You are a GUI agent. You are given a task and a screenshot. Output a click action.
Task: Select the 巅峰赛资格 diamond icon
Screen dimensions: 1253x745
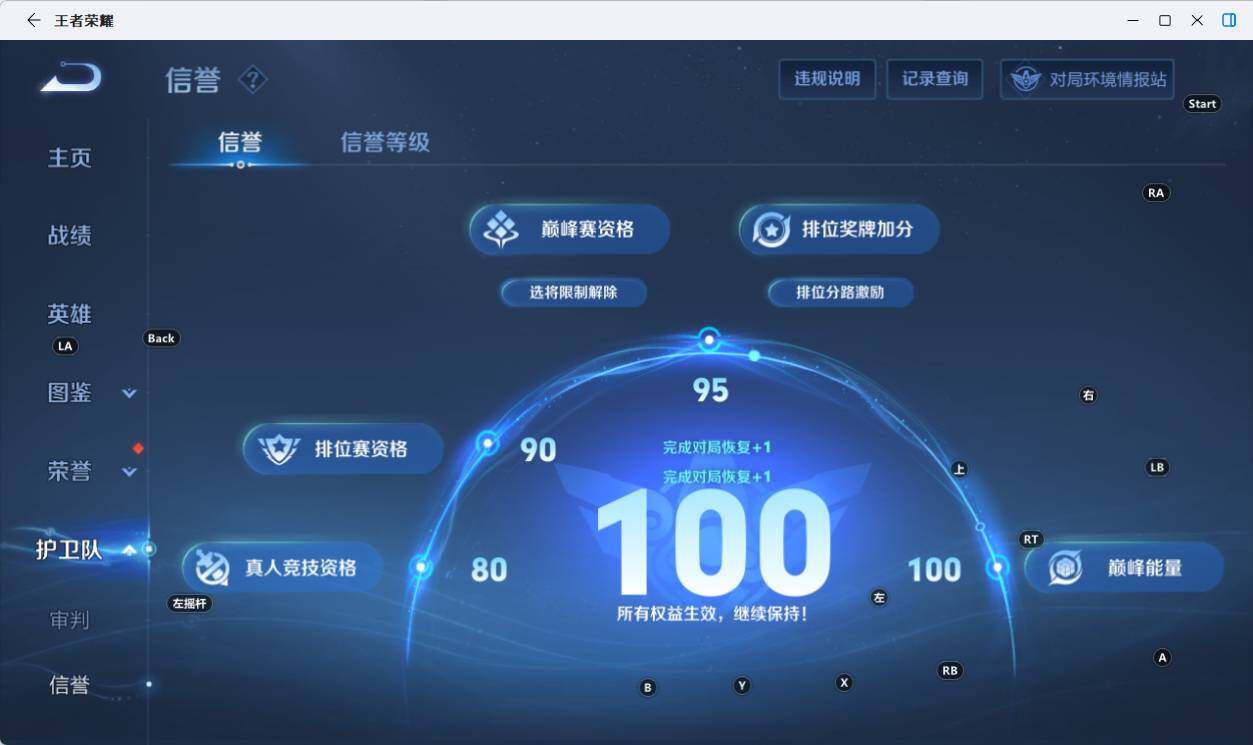click(501, 228)
